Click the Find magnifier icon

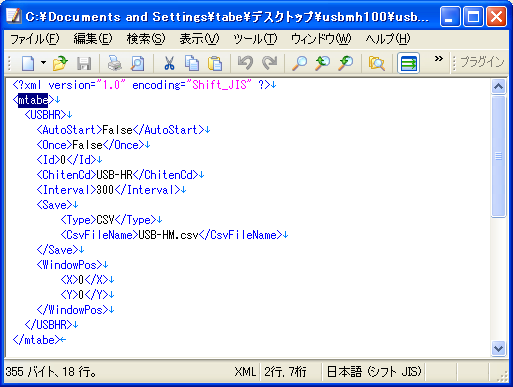299,63
